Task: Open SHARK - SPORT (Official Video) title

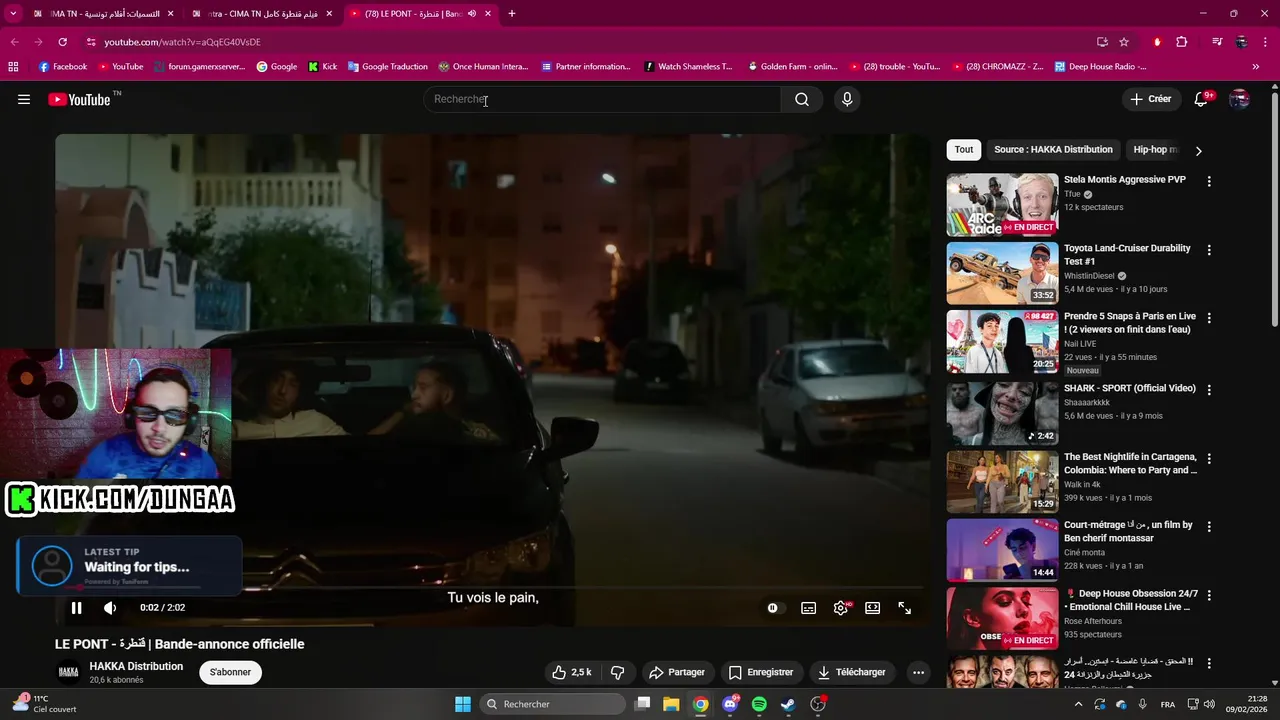Action: pos(1129,388)
